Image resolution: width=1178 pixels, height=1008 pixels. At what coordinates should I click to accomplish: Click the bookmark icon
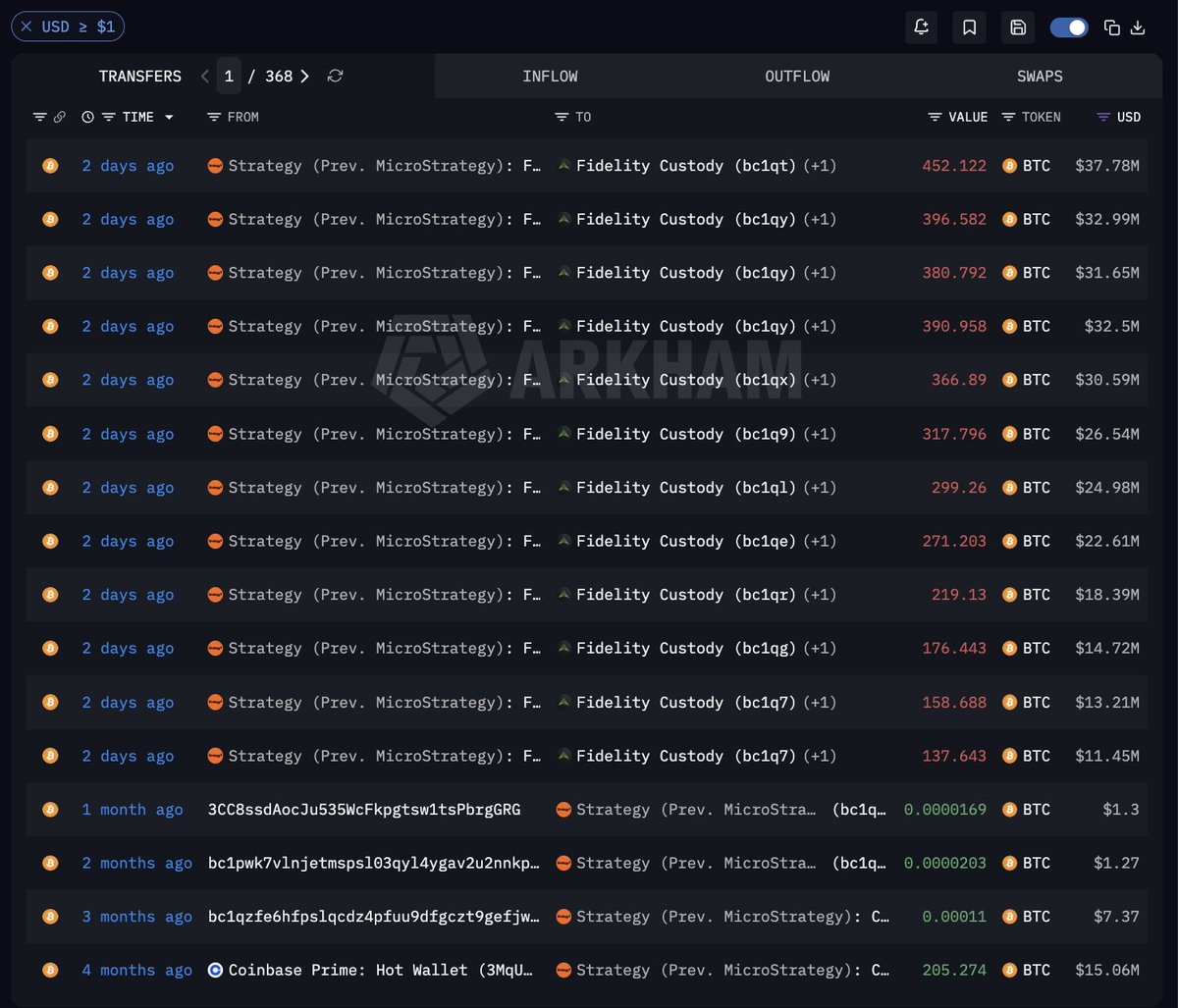tap(969, 27)
